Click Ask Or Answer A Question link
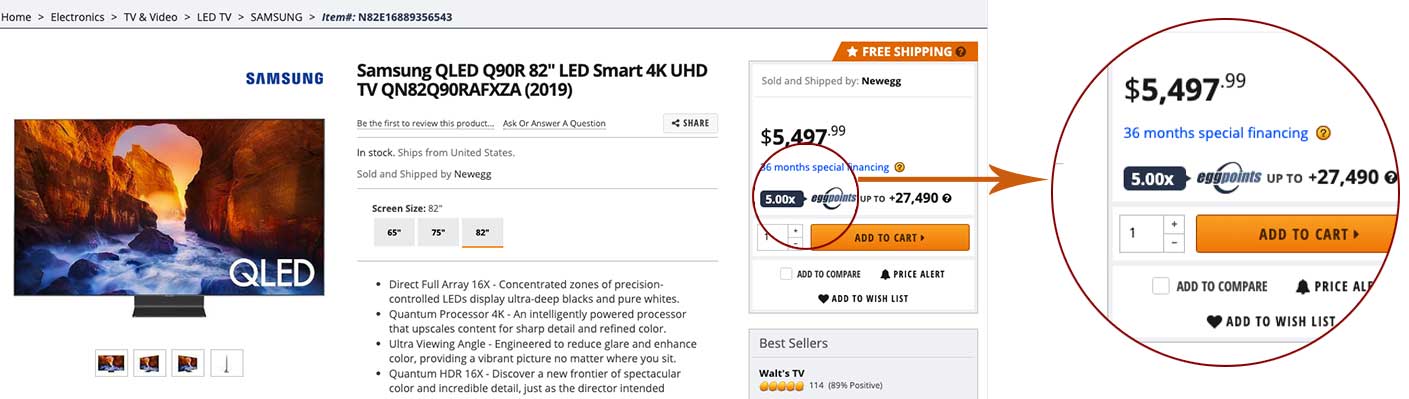This screenshot has height=399, width=1409. pyautogui.click(x=554, y=124)
